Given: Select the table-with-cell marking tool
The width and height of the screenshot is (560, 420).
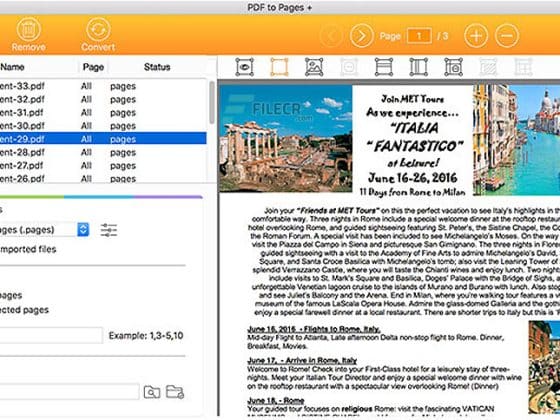Looking at the screenshot, I should (x=453, y=67).
